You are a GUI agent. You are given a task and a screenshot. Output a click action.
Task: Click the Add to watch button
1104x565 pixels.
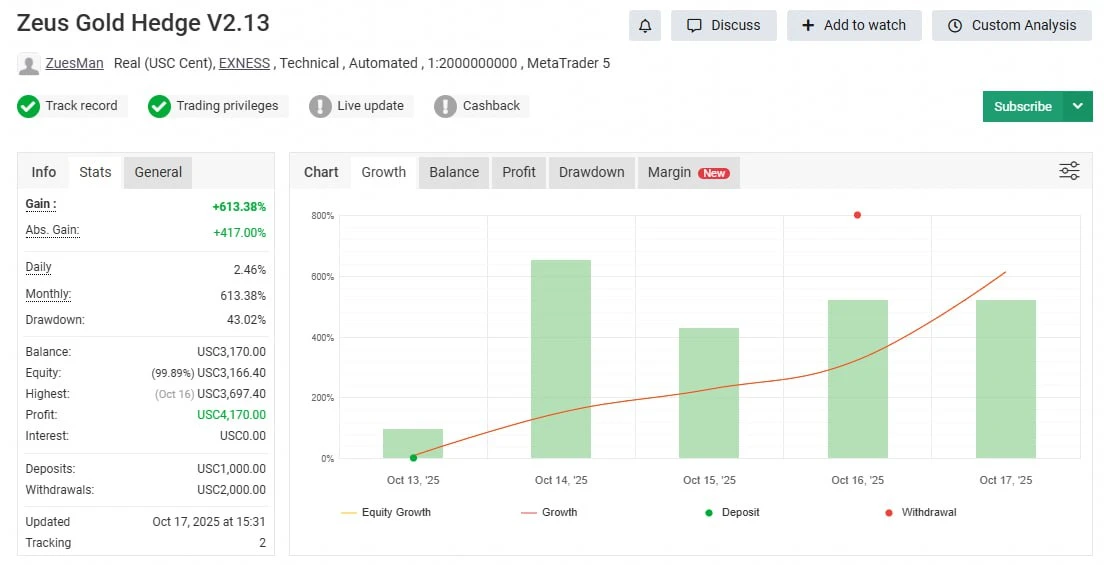click(854, 26)
